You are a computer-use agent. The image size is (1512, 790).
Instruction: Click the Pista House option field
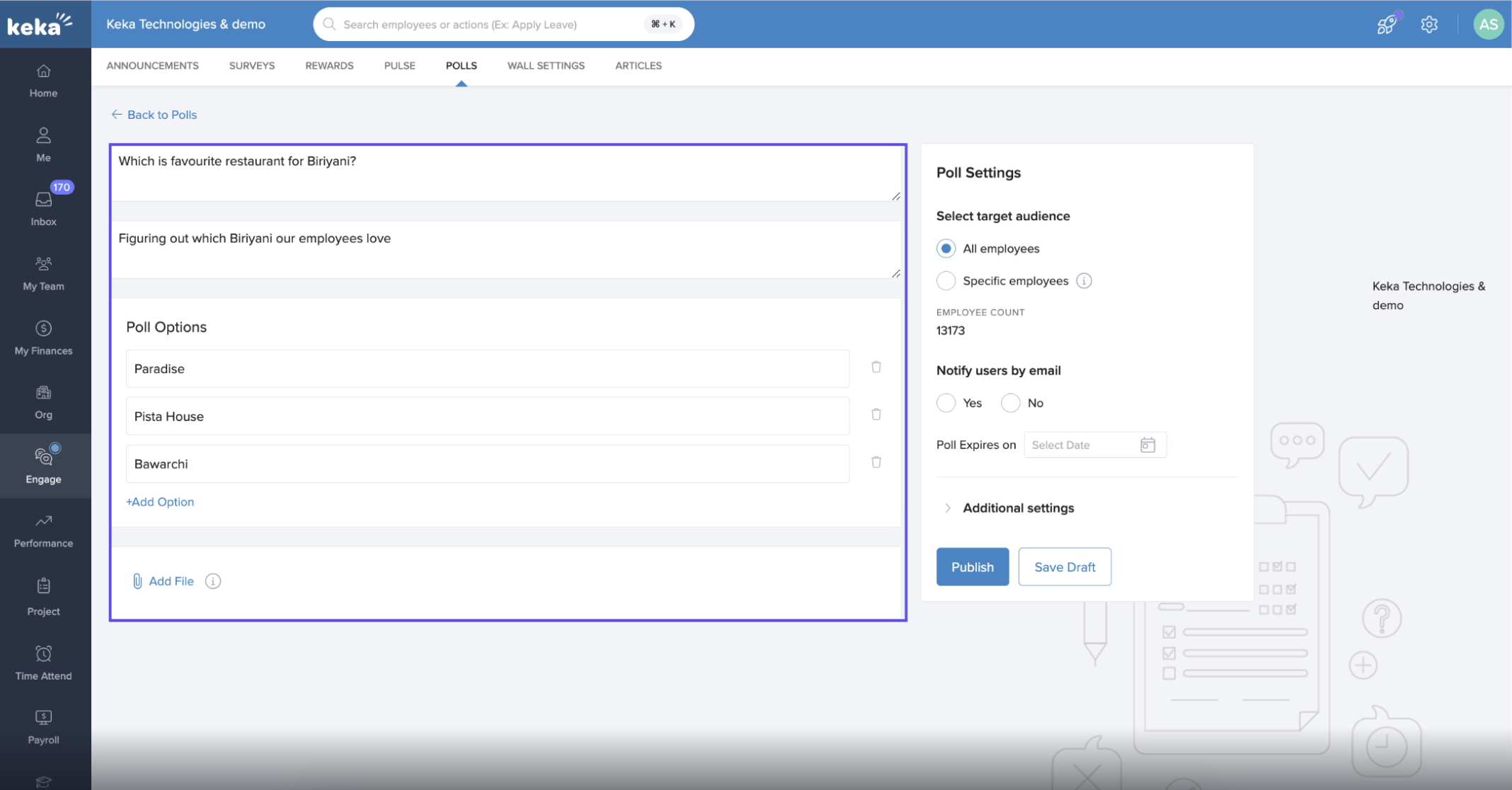pyautogui.click(x=487, y=416)
